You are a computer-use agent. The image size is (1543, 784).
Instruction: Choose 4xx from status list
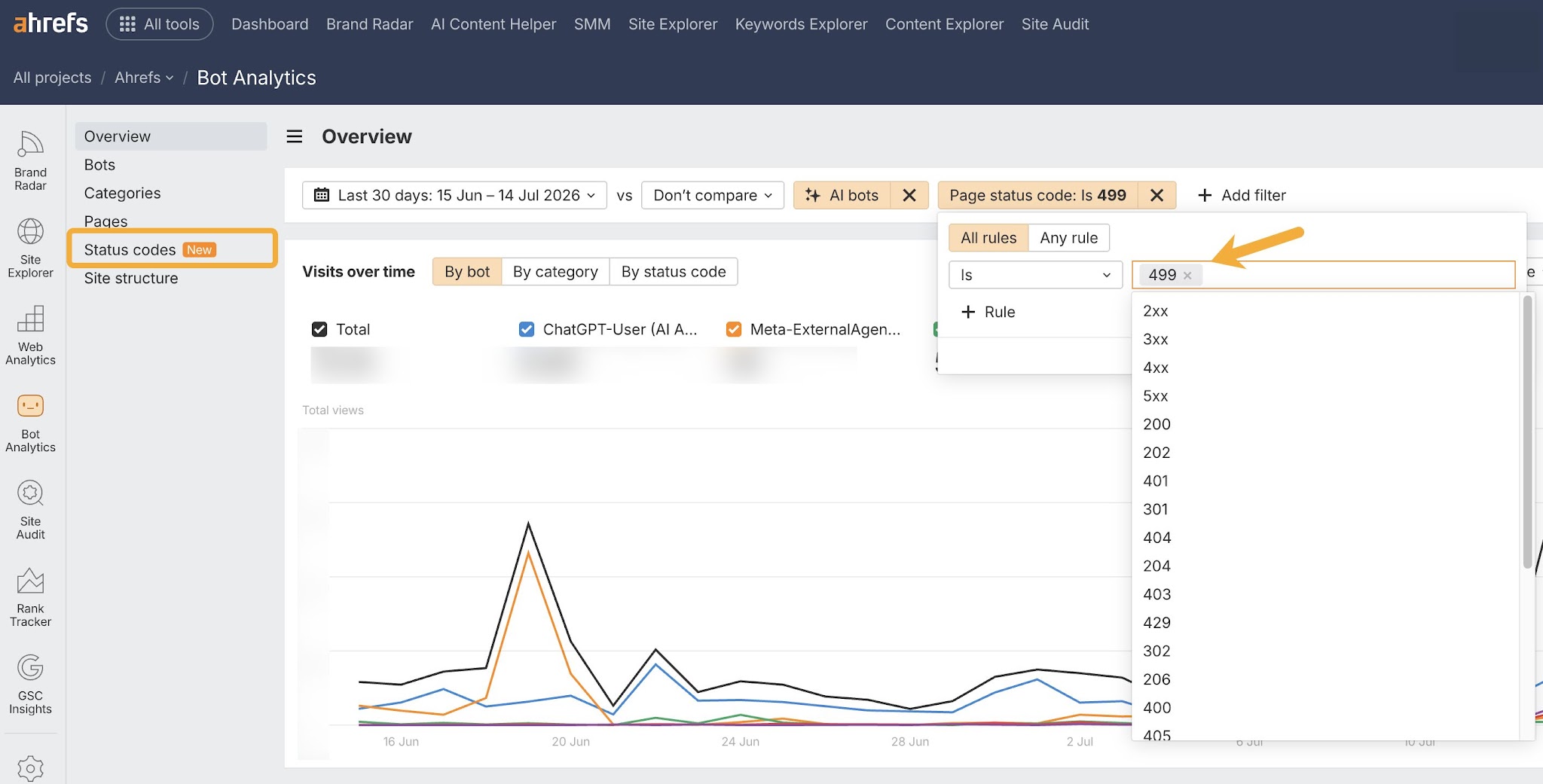click(1155, 368)
